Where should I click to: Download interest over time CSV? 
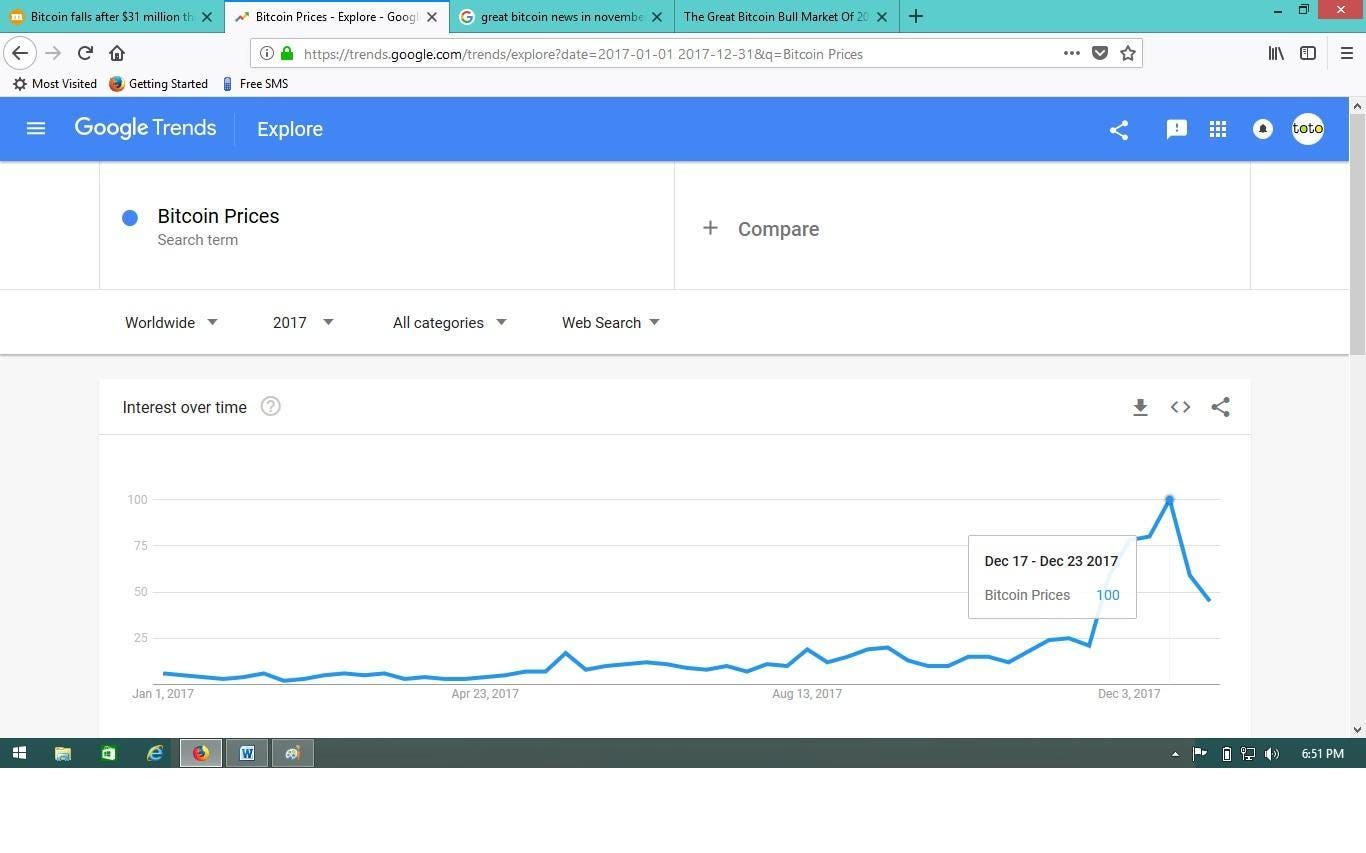(x=1140, y=407)
